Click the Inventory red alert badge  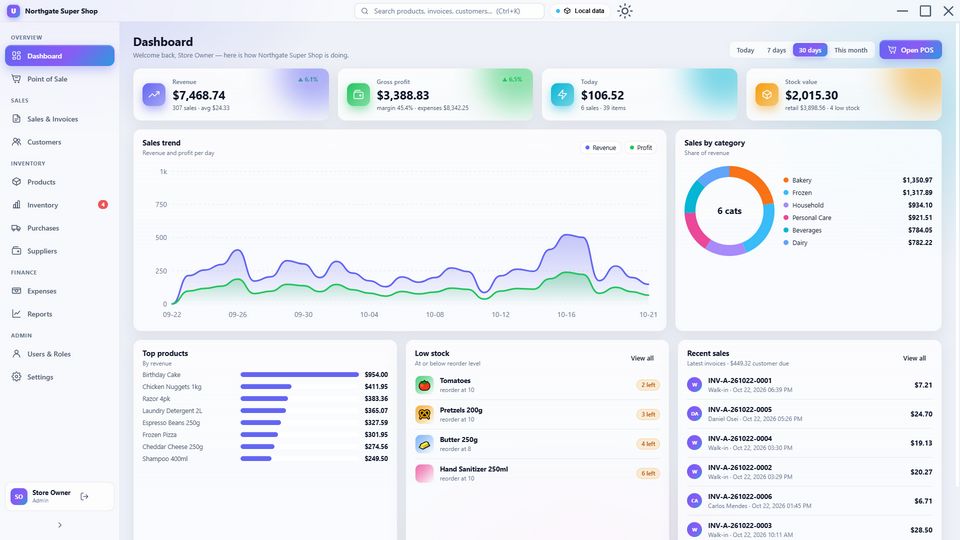coord(103,204)
